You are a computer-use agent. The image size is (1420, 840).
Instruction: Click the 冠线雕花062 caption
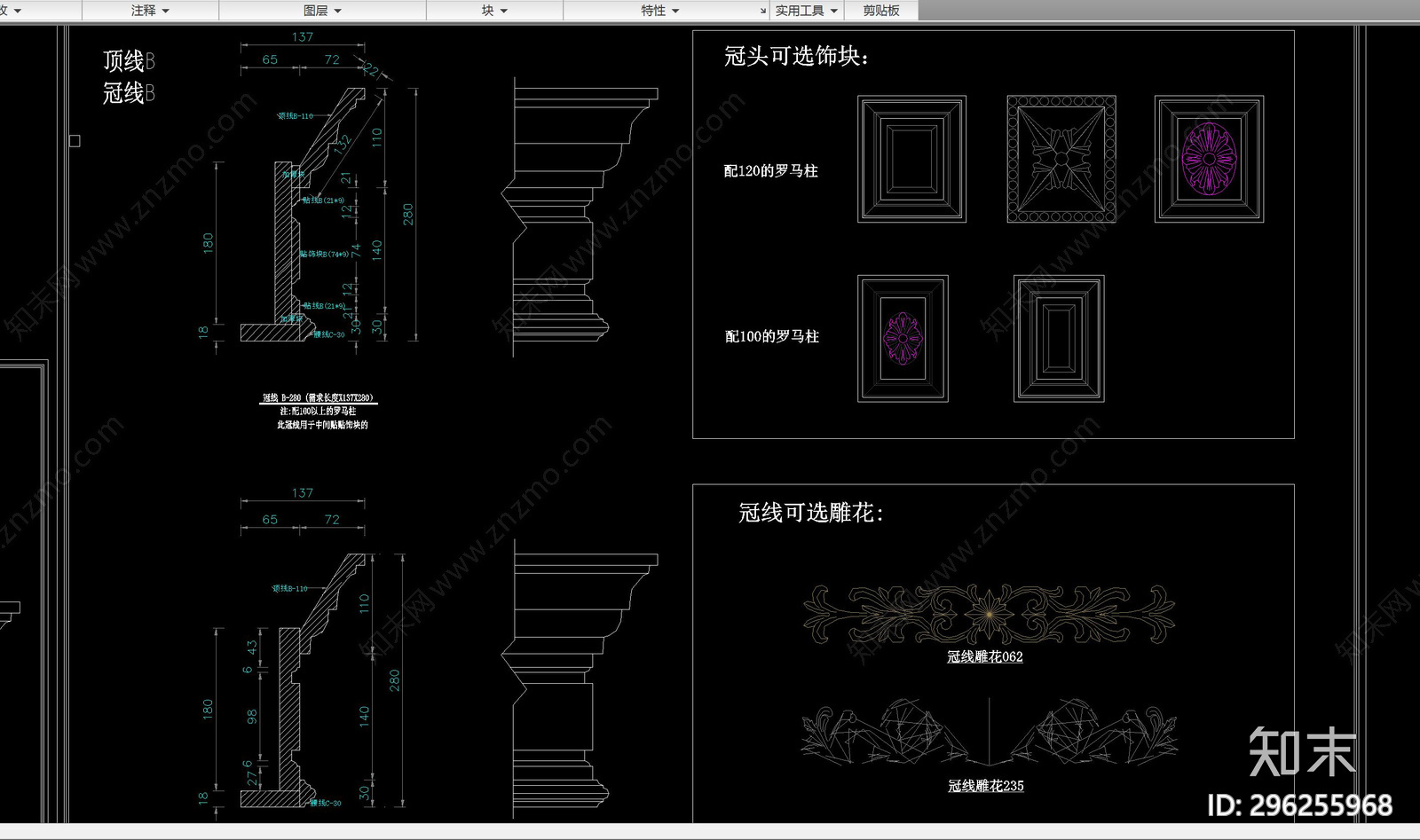tap(985, 657)
